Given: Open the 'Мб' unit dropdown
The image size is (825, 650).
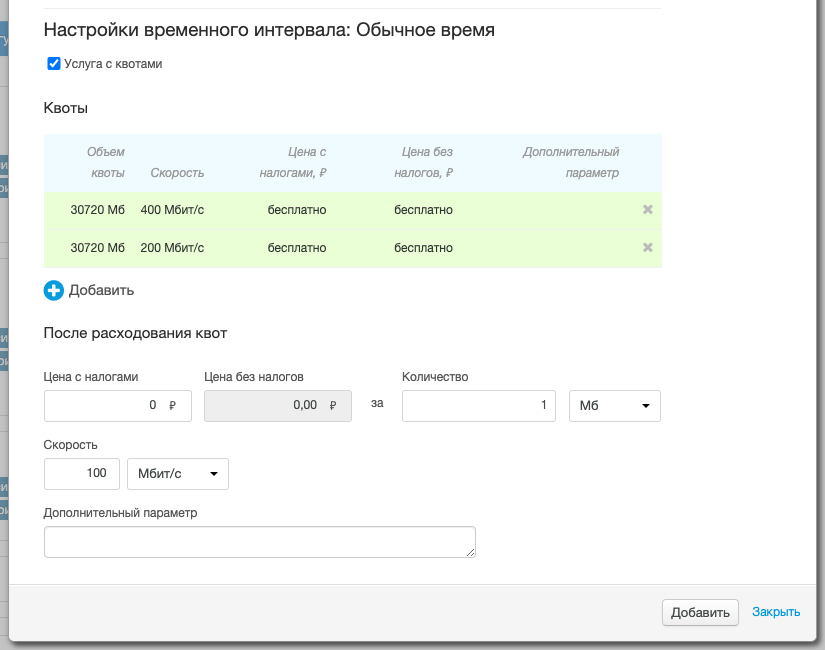Looking at the screenshot, I should pyautogui.click(x=615, y=406).
